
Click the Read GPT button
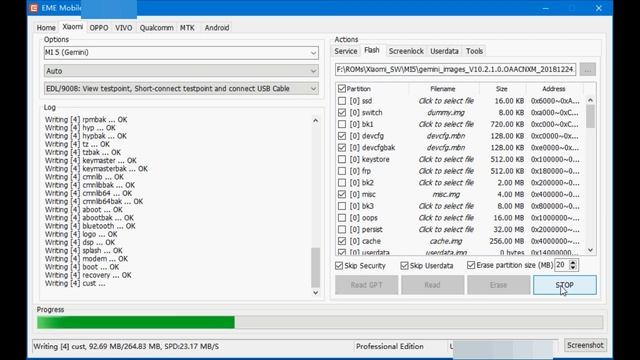pos(367,285)
